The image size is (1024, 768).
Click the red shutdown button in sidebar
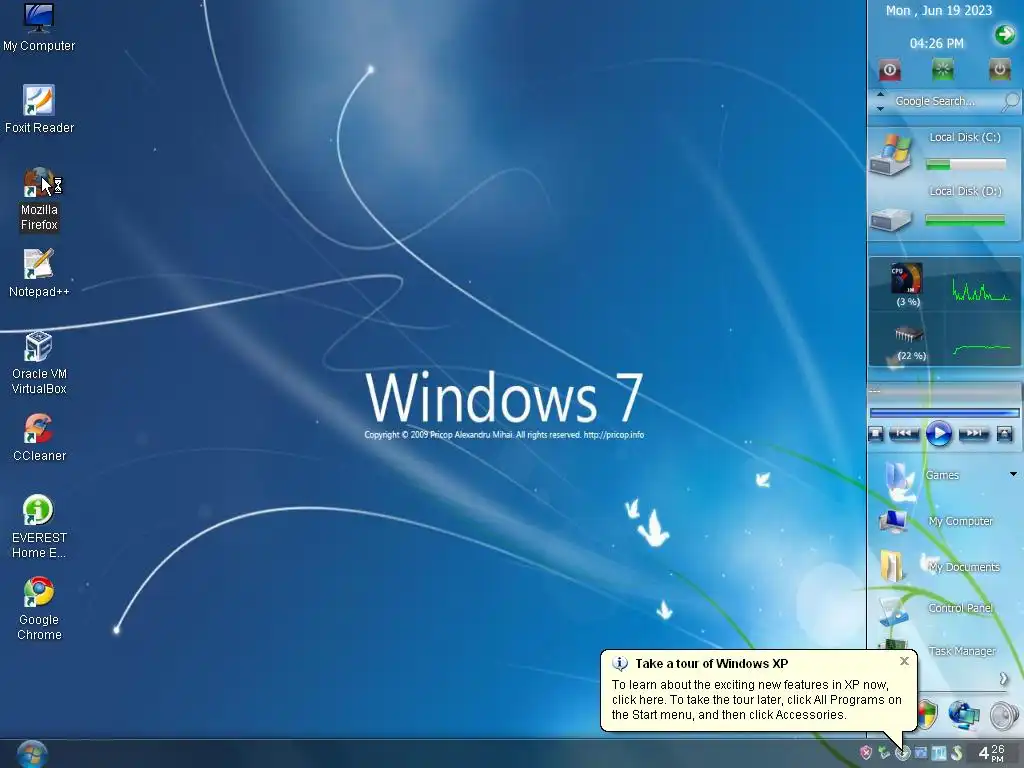click(889, 70)
